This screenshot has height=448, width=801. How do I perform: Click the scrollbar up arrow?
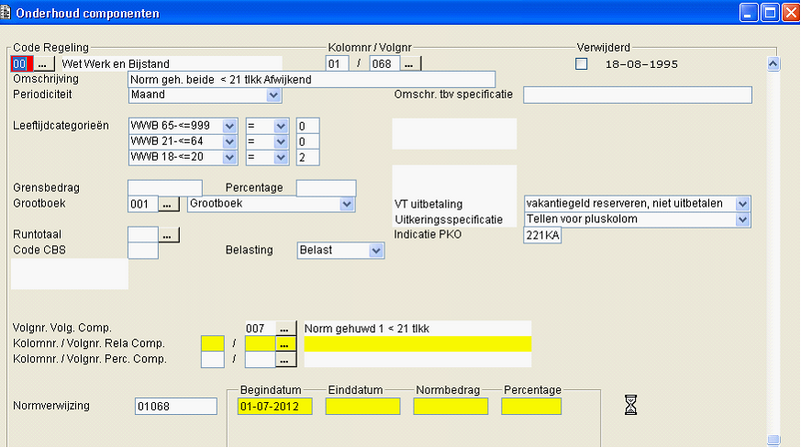pyautogui.click(x=773, y=64)
